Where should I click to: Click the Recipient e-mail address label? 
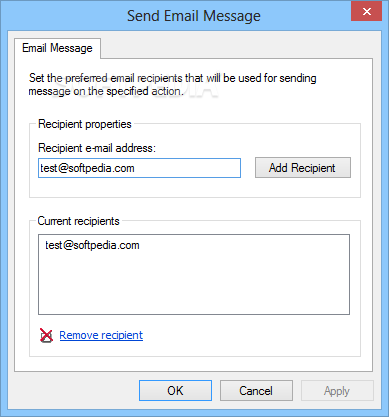pos(97,148)
